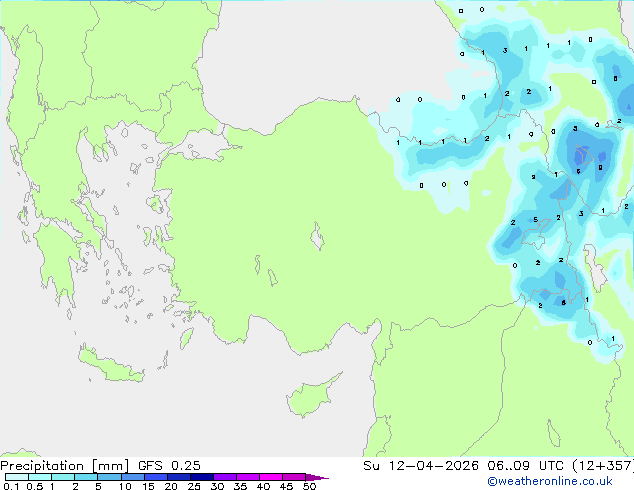Image resolution: width=634 pixels, height=490 pixels.
Task: Pick the 45–50 mm legend swatch
Action: [294, 477]
